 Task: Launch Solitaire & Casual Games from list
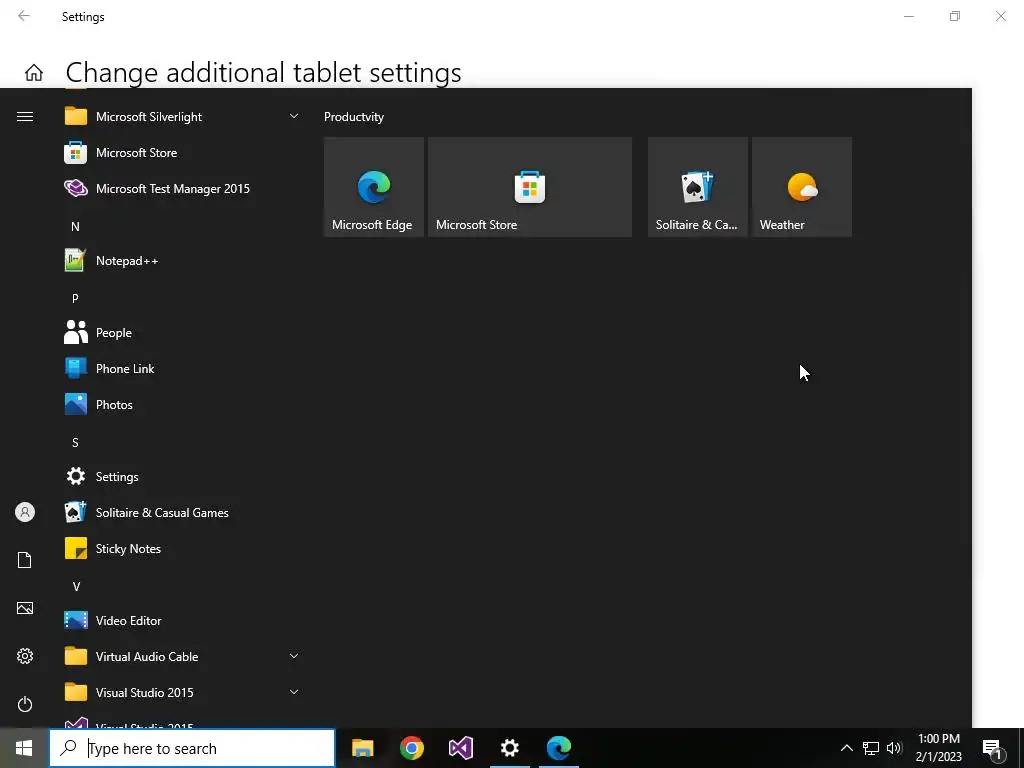coord(182,512)
